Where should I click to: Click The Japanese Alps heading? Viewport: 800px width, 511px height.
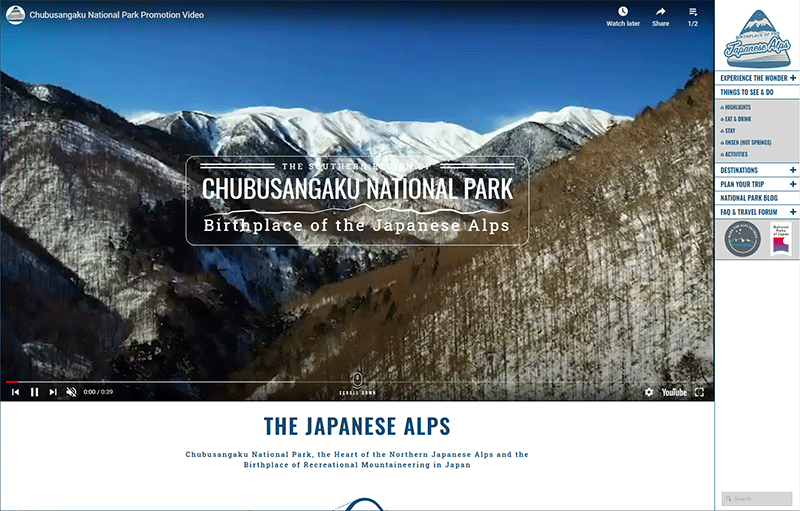357,426
